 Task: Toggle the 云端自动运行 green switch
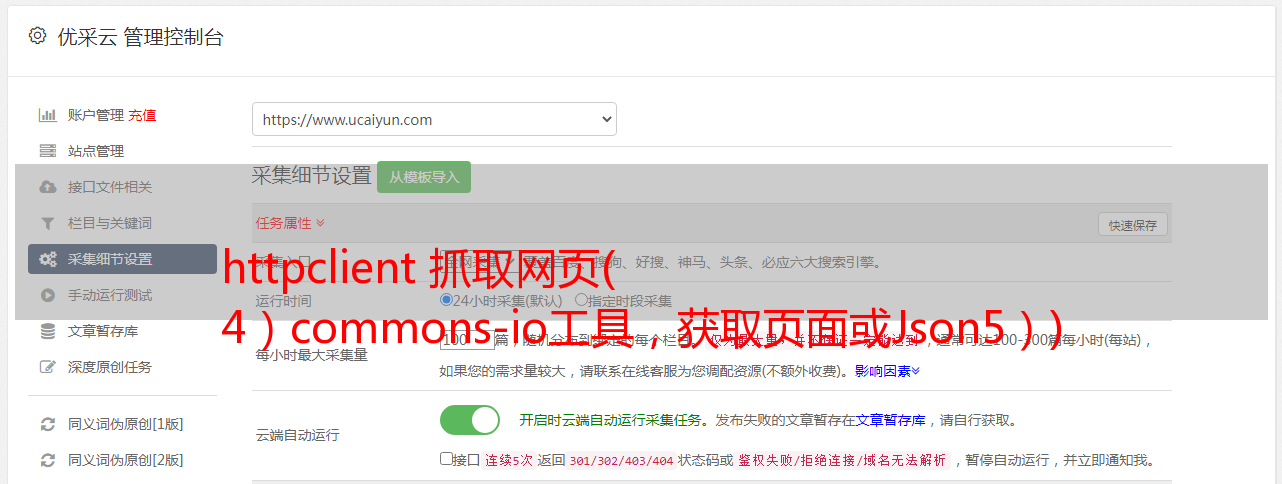point(470,420)
